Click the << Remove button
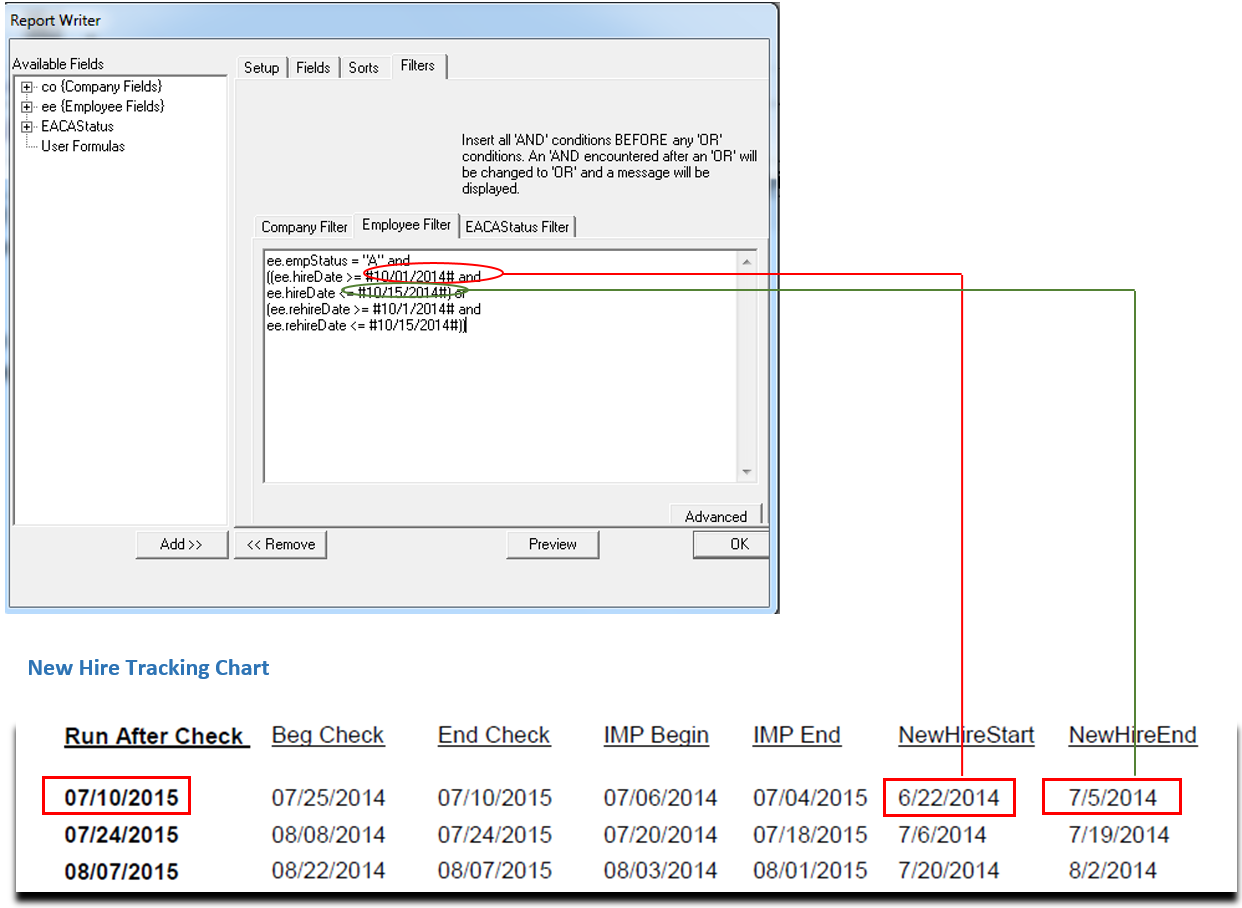The width and height of the screenshot is (1242, 908). click(x=280, y=544)
